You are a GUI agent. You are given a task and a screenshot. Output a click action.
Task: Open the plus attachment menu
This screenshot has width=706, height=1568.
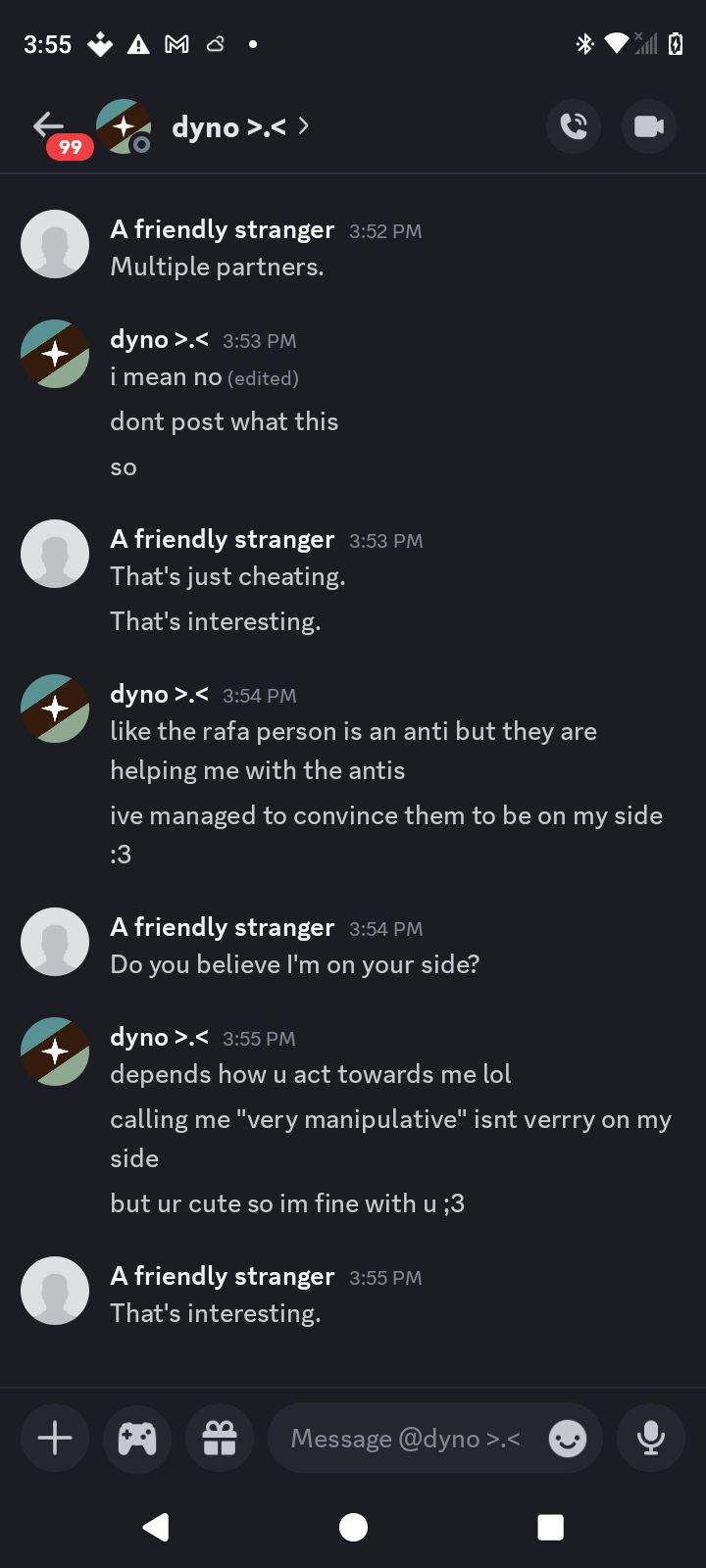(x=55, y=1438)
